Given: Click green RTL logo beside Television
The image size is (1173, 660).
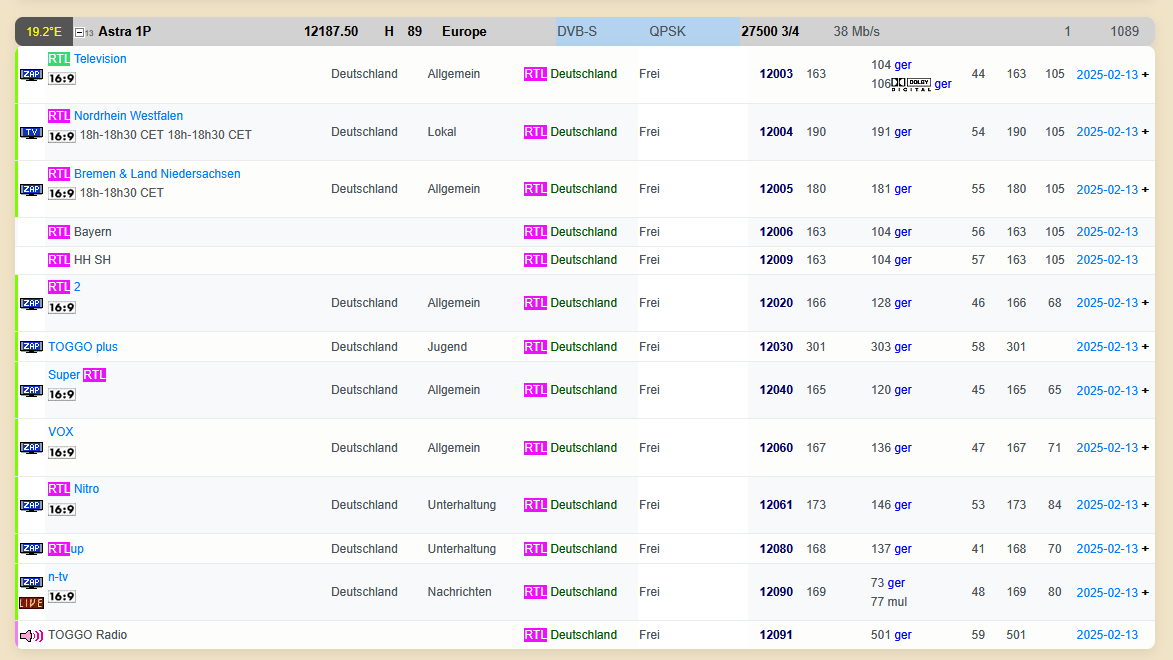Looking at the screenshot, I should pyautogui.click(x=59, y=58).
